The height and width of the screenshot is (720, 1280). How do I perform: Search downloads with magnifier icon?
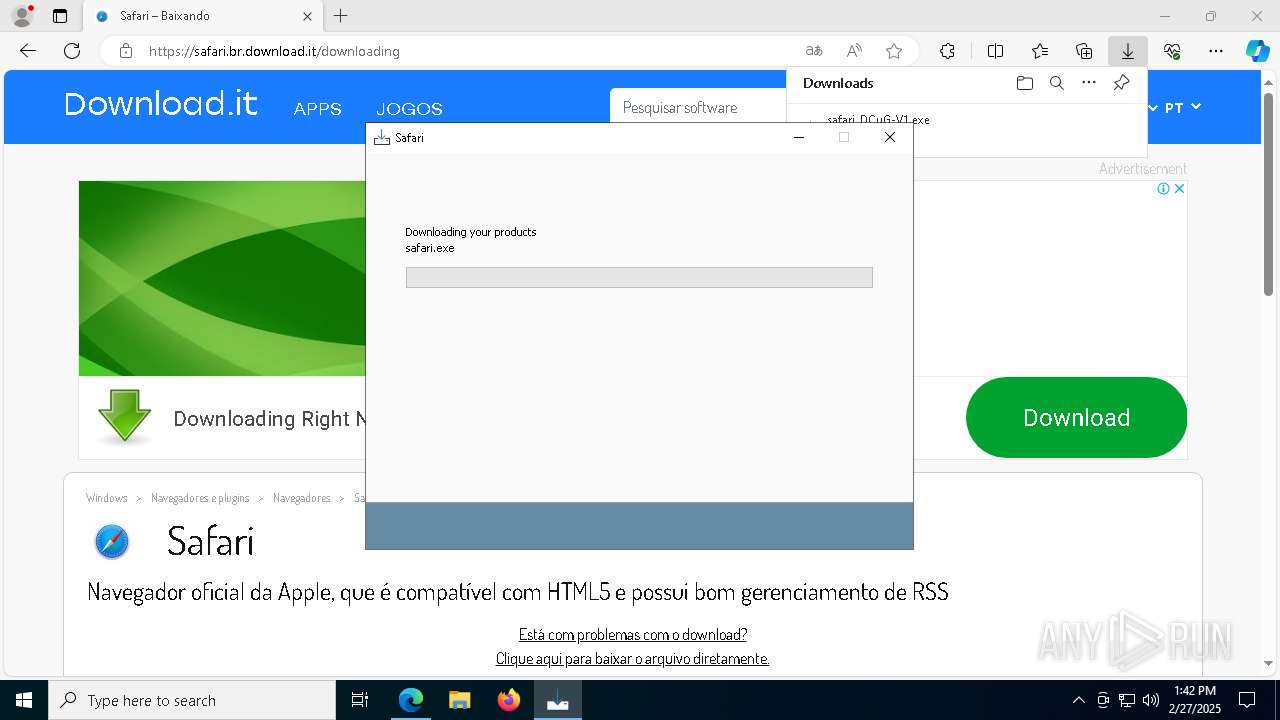pyautogui.click(x=1057, y=83)
